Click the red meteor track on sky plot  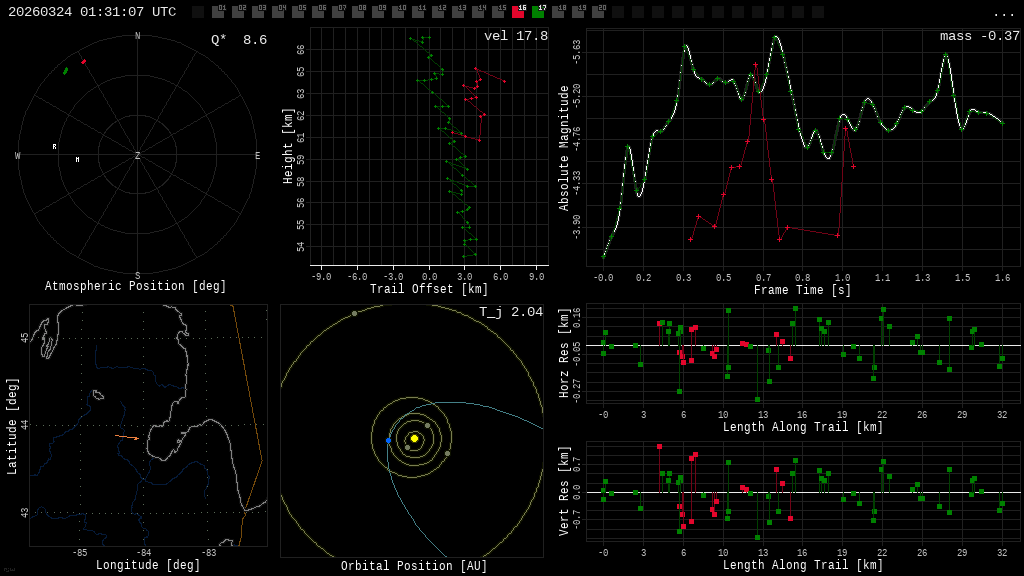tap(83, 61)
